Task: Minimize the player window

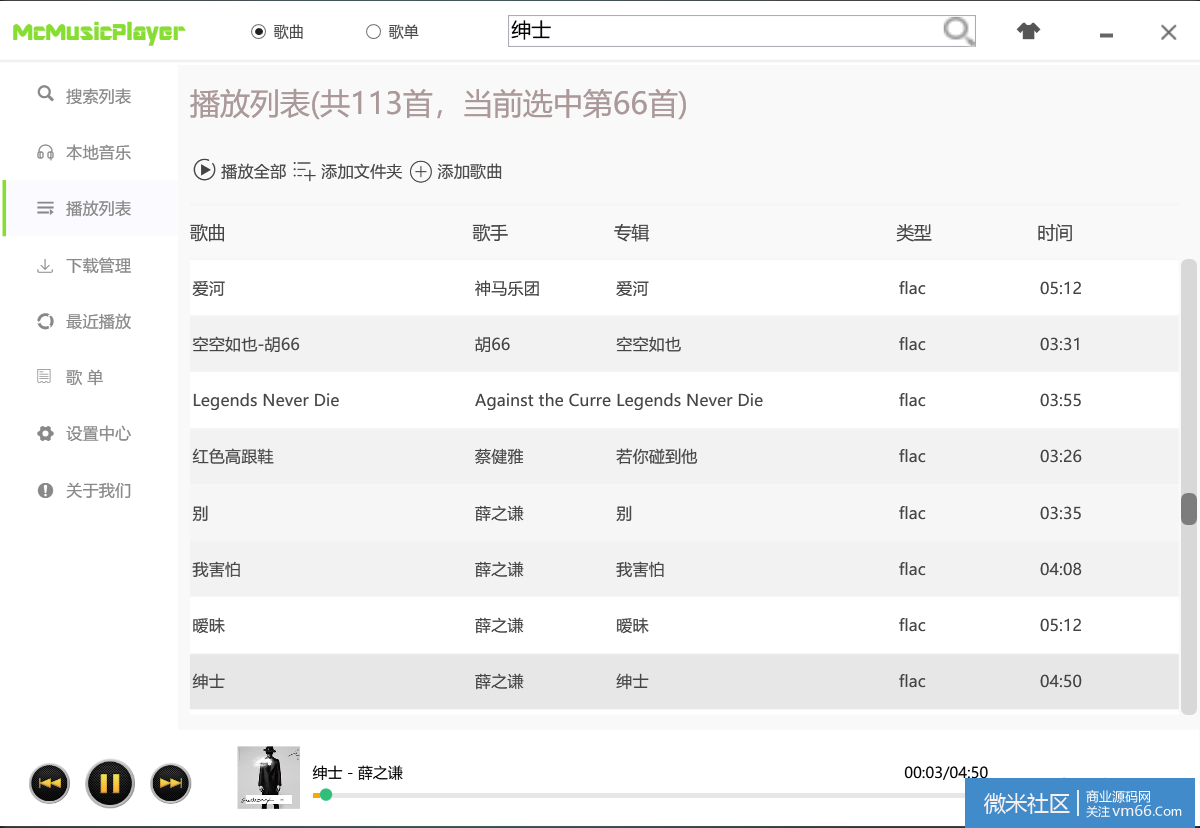Action: coord(1106,33)
